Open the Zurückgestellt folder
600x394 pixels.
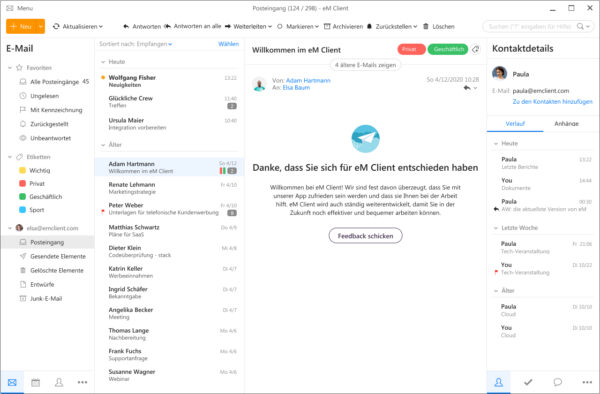48,124
